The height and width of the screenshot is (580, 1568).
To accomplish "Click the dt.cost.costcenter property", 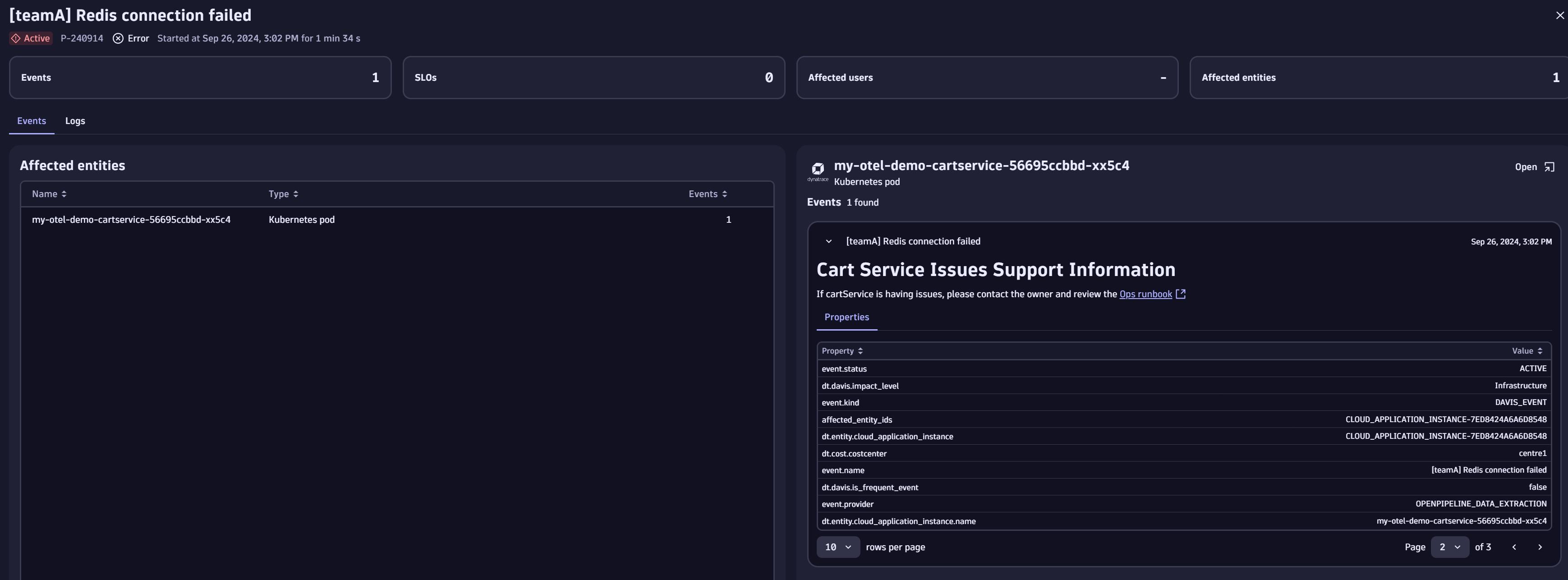I will [x=854, y=453].
